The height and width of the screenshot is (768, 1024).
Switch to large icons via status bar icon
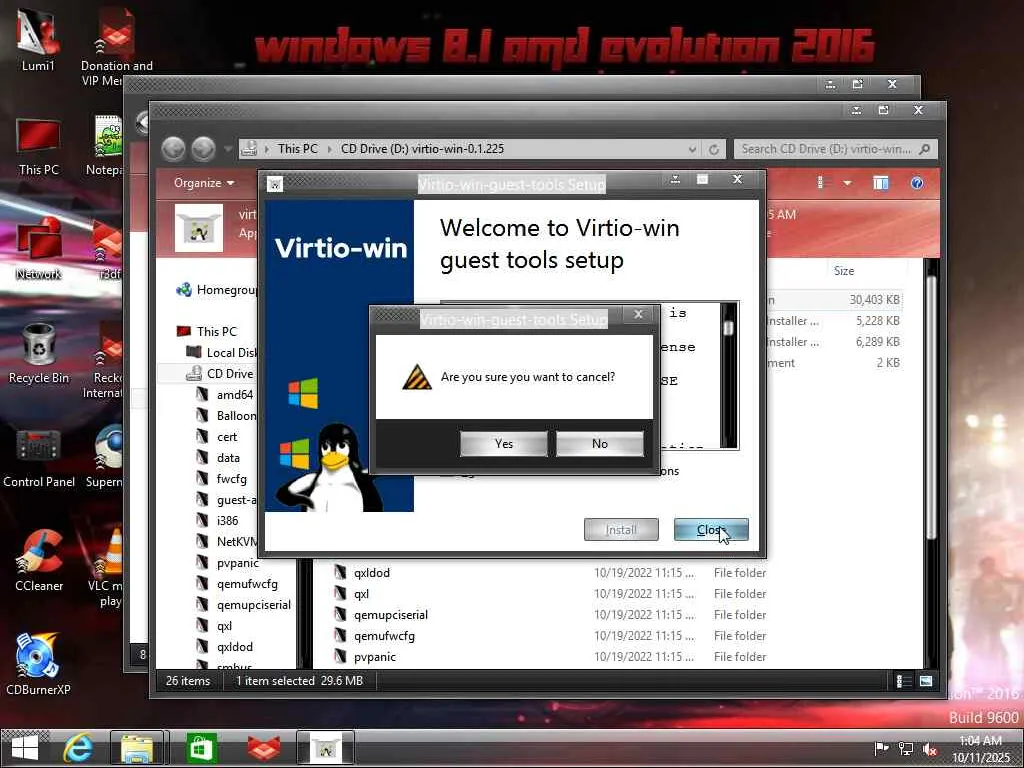[926, 681]
